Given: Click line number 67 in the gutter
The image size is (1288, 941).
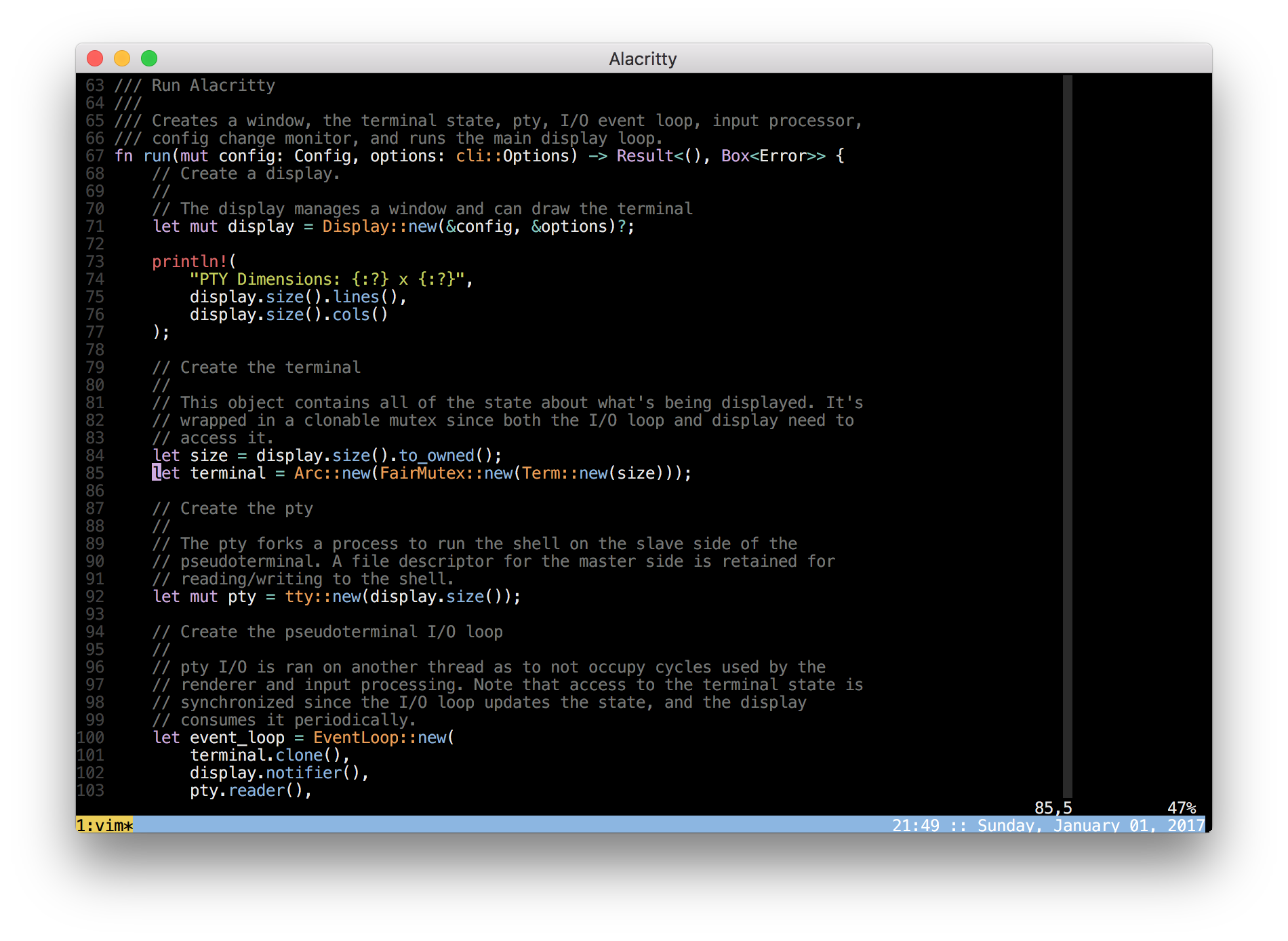Looking at the screenshot, I should click(x=96, y=155).
